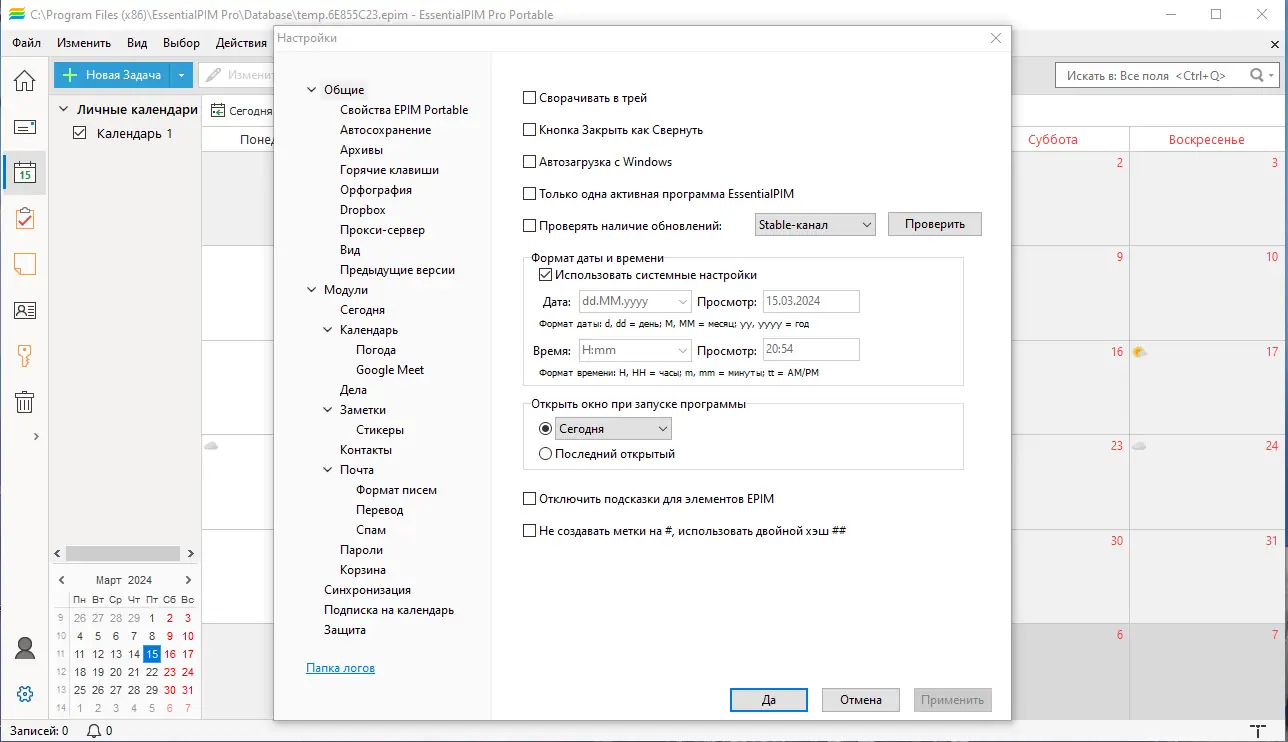Open the Вид menu
Image resolution: width=1288 pixels, height=742 pixels.
[137, 43]
